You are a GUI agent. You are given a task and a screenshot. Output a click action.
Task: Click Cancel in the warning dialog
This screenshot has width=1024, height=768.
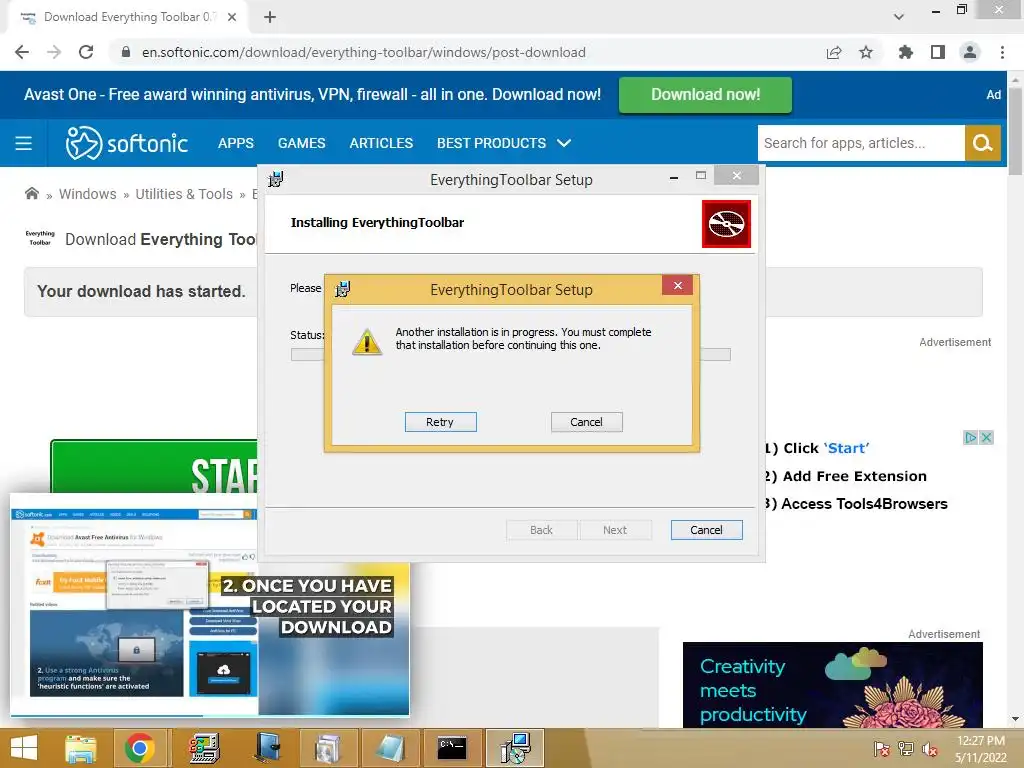tap(586, 422)
